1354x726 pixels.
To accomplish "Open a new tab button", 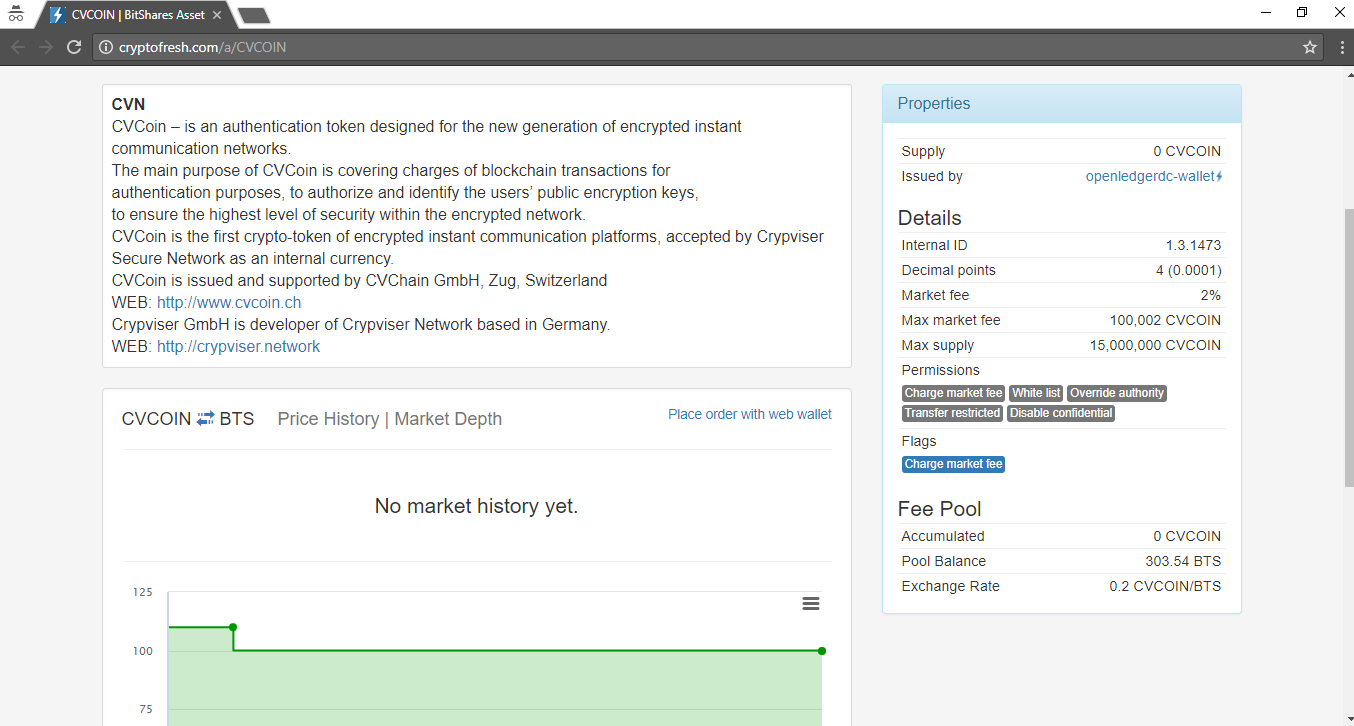I will [x=254, y=15].
